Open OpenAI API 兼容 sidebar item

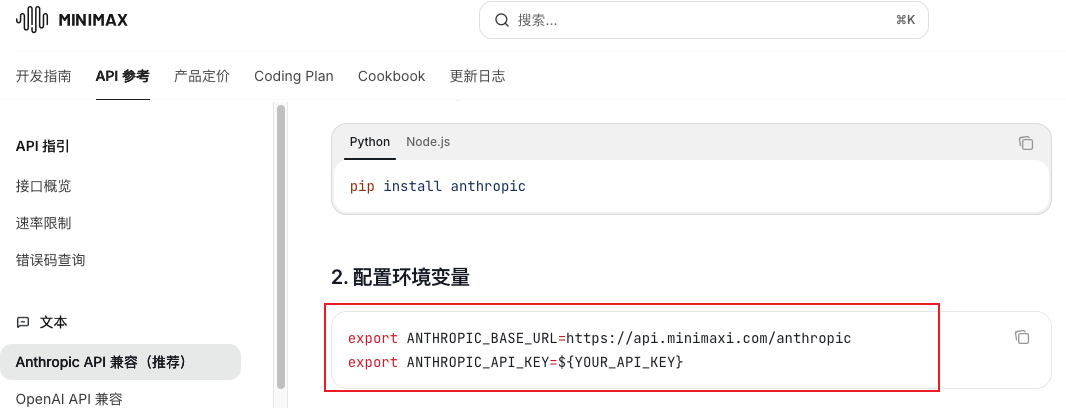click(x=69, y=399)
